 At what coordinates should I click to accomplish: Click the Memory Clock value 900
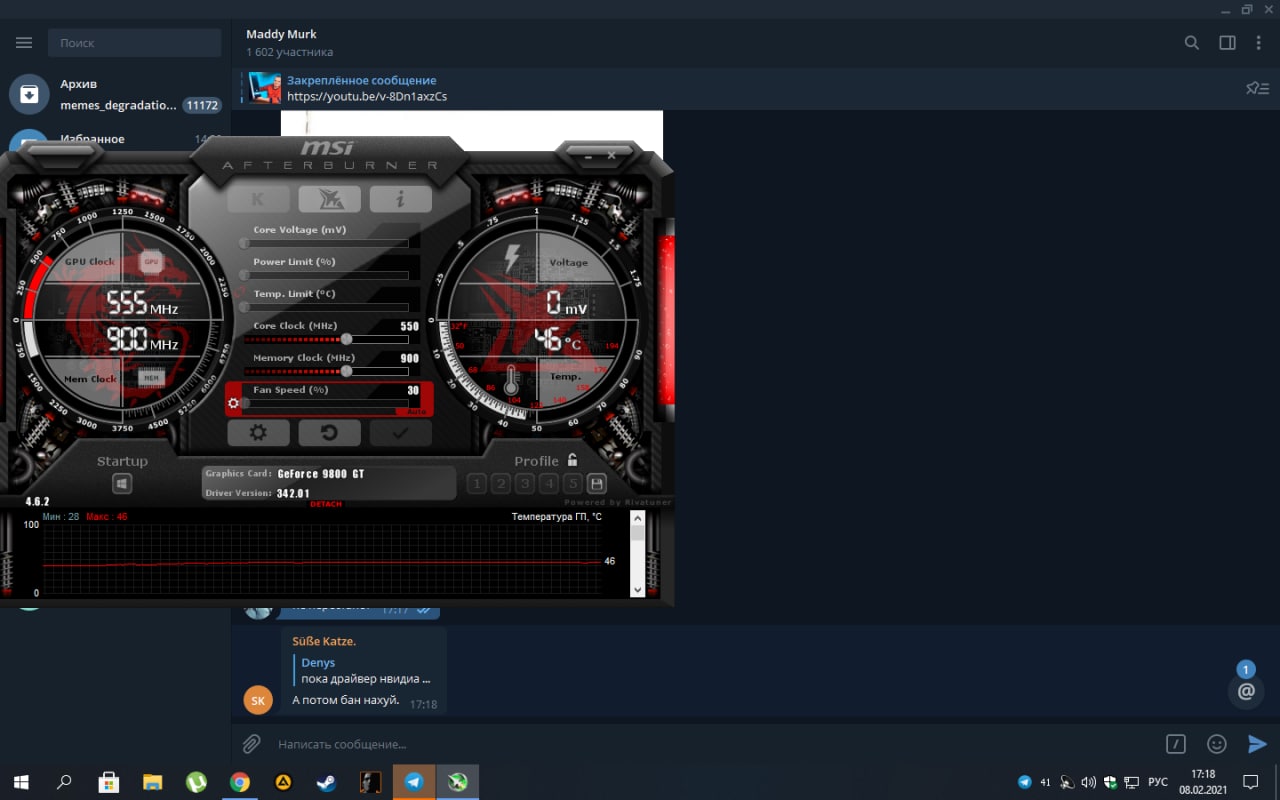[410, 358]
